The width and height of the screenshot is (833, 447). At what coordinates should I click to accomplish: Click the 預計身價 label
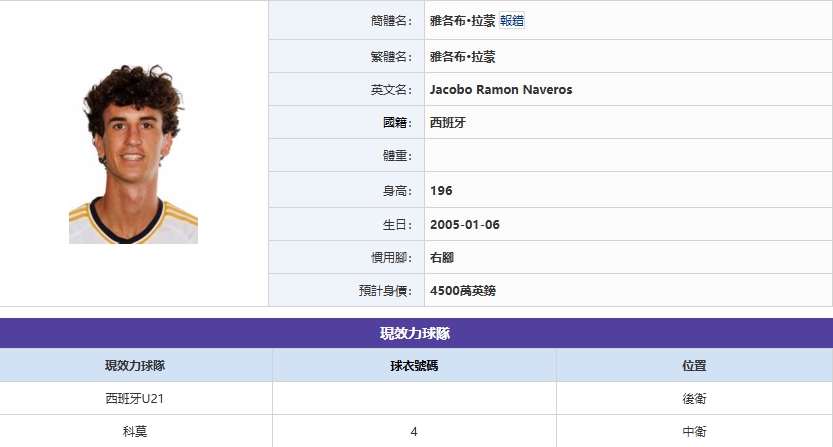click(x=386, y=291)
